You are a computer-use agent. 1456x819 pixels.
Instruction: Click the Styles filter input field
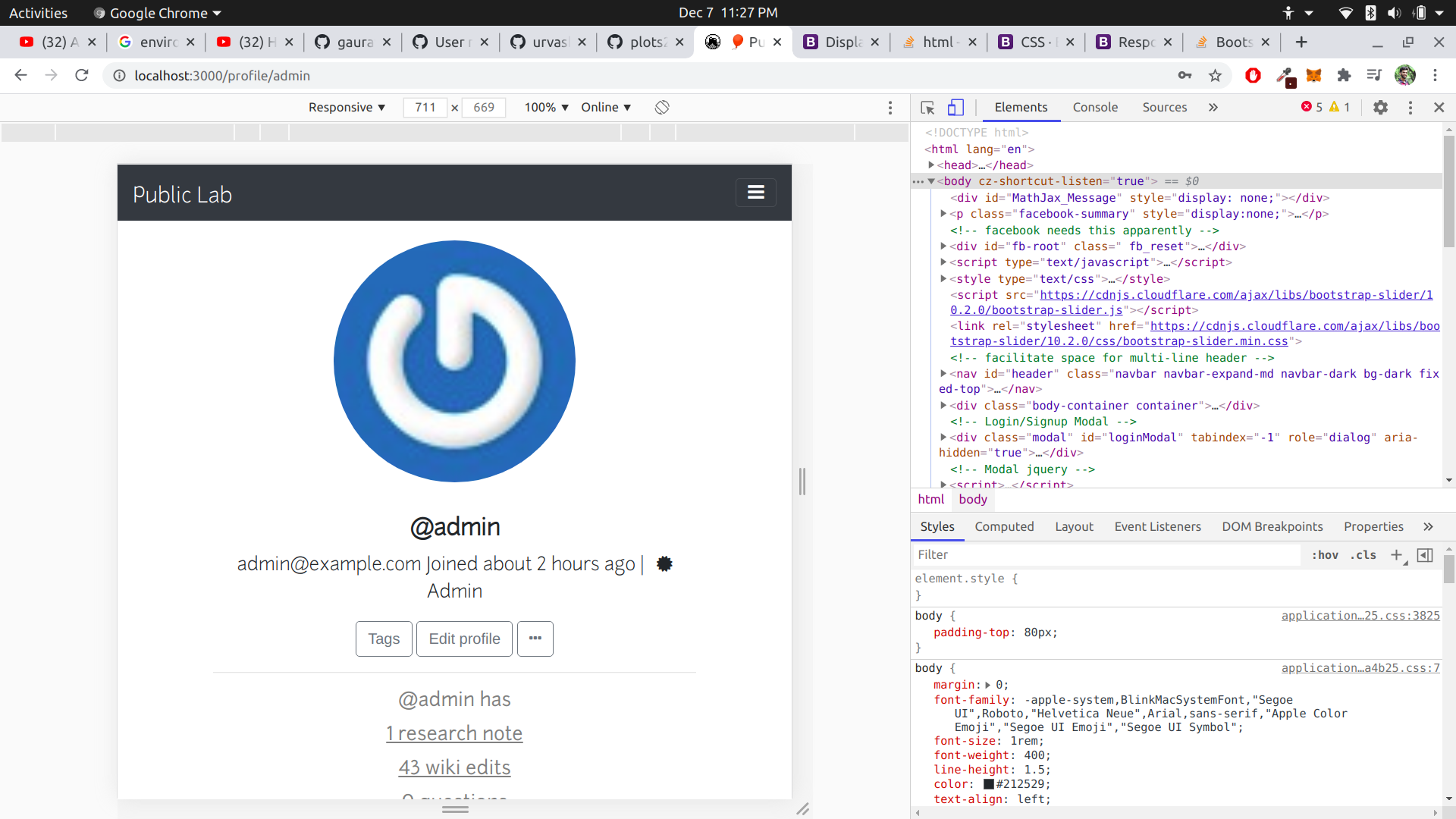tap(1107, 555)
